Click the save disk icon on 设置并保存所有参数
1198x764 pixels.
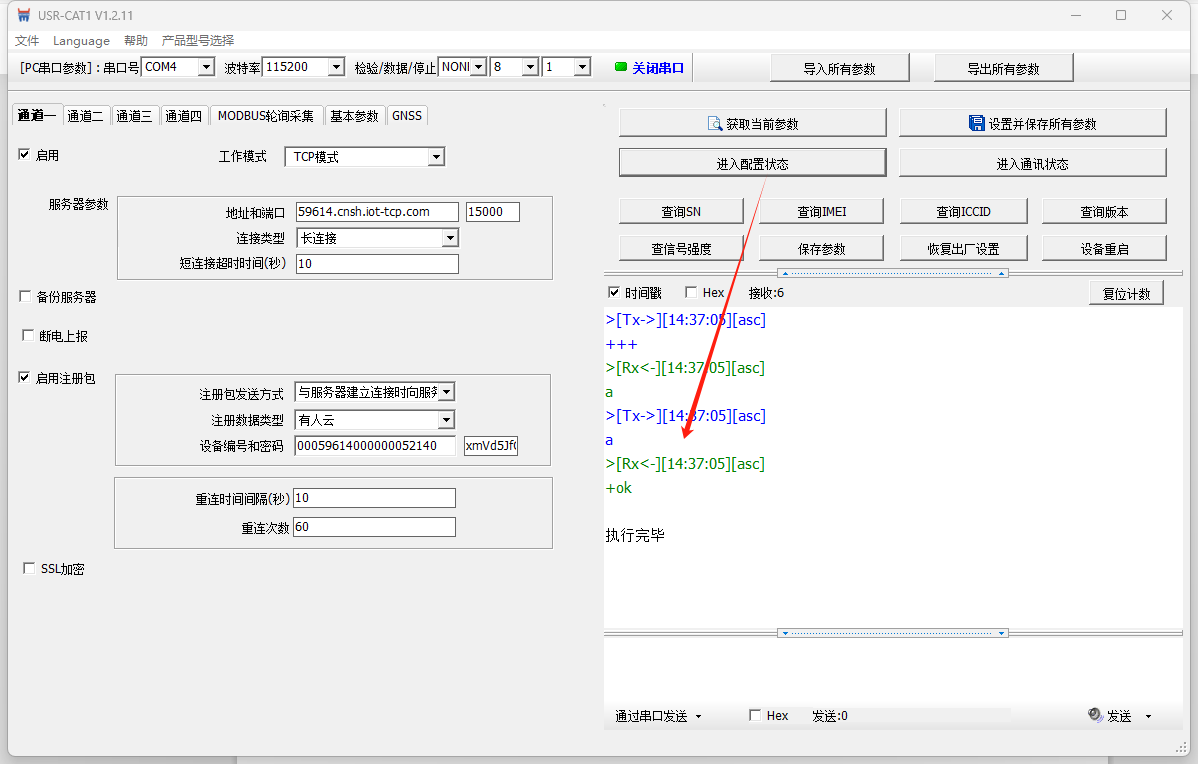[x=976, y=123]
